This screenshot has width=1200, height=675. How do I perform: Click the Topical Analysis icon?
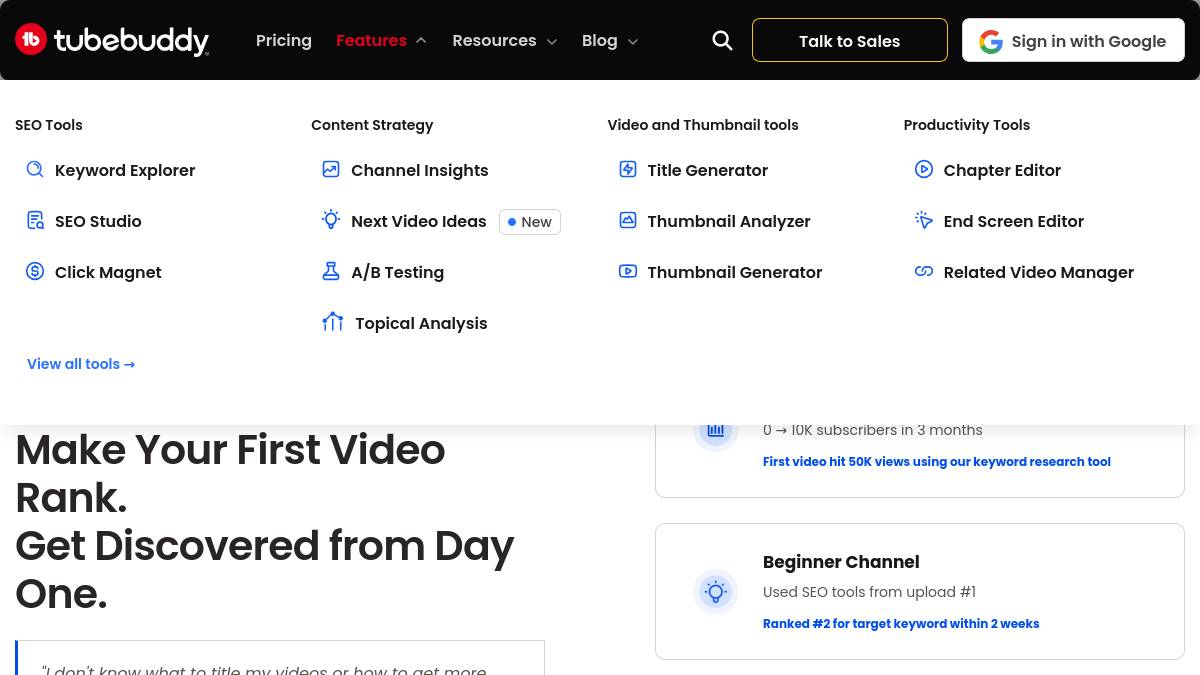(333, 322)
